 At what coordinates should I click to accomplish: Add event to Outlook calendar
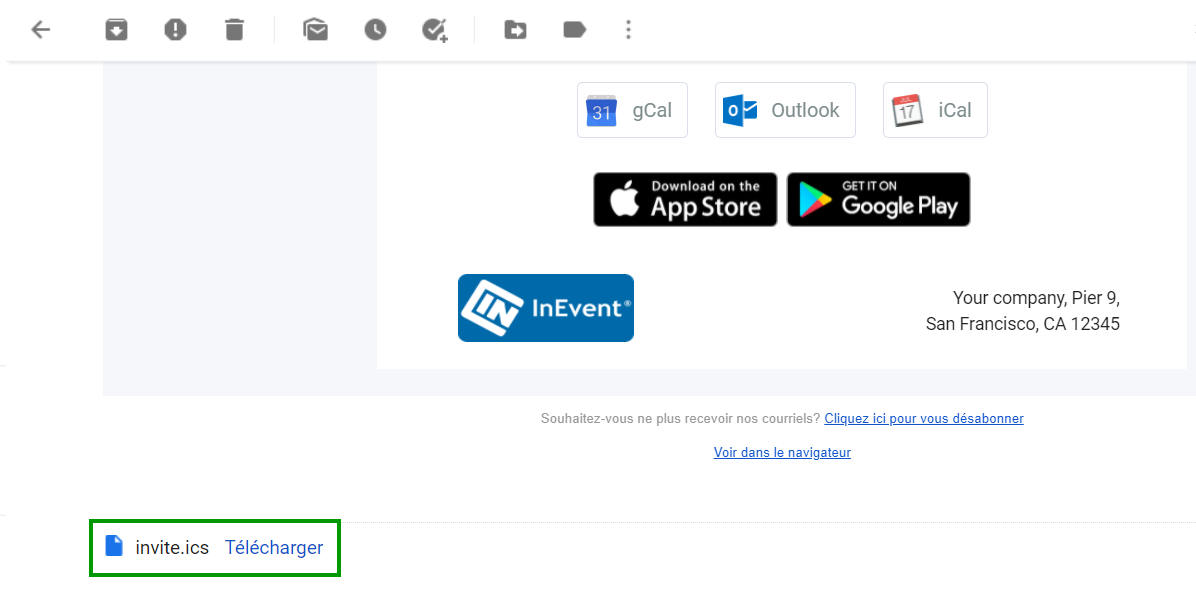point(785,110)
